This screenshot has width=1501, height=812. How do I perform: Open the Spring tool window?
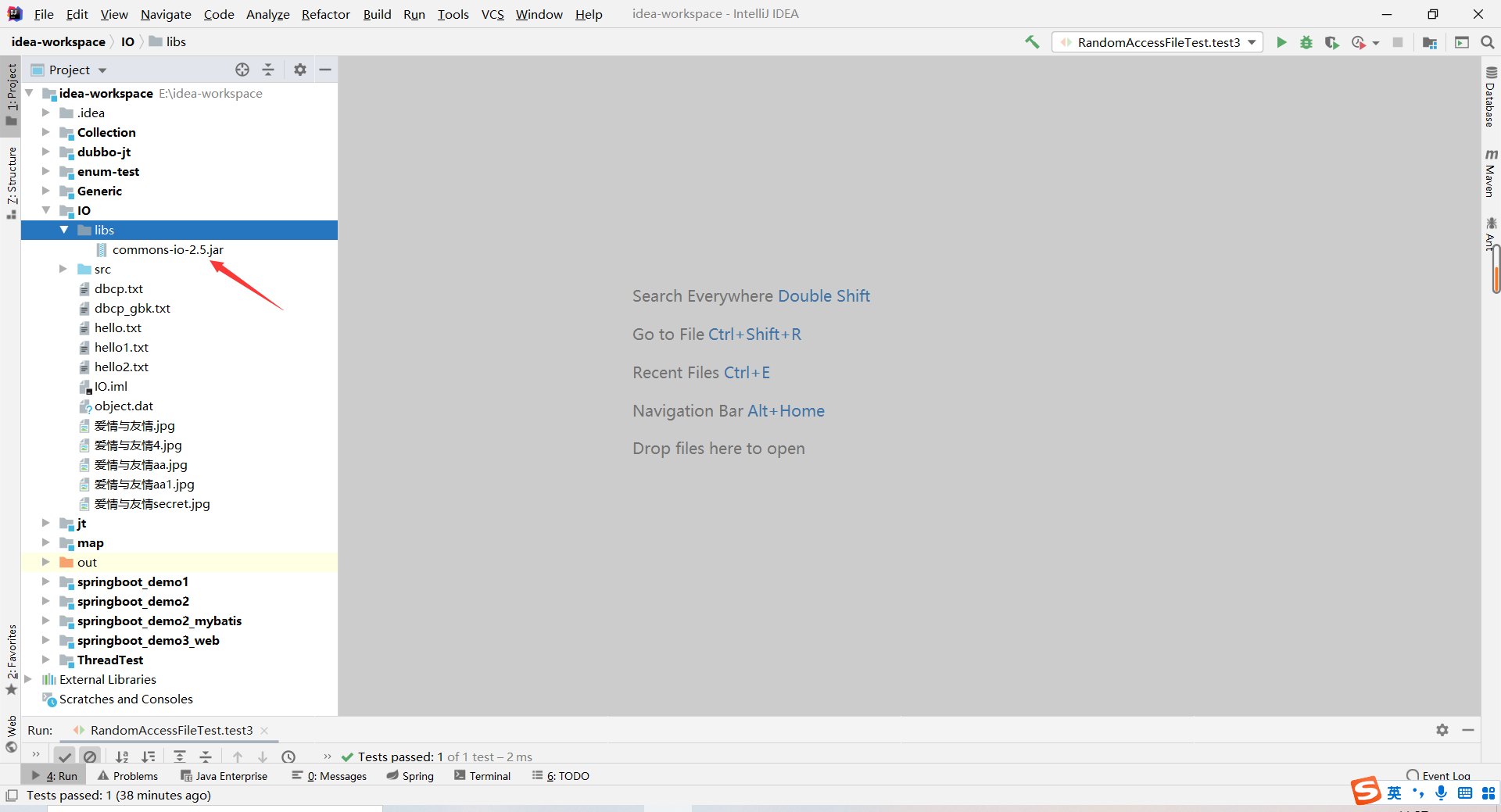point(410,776)
